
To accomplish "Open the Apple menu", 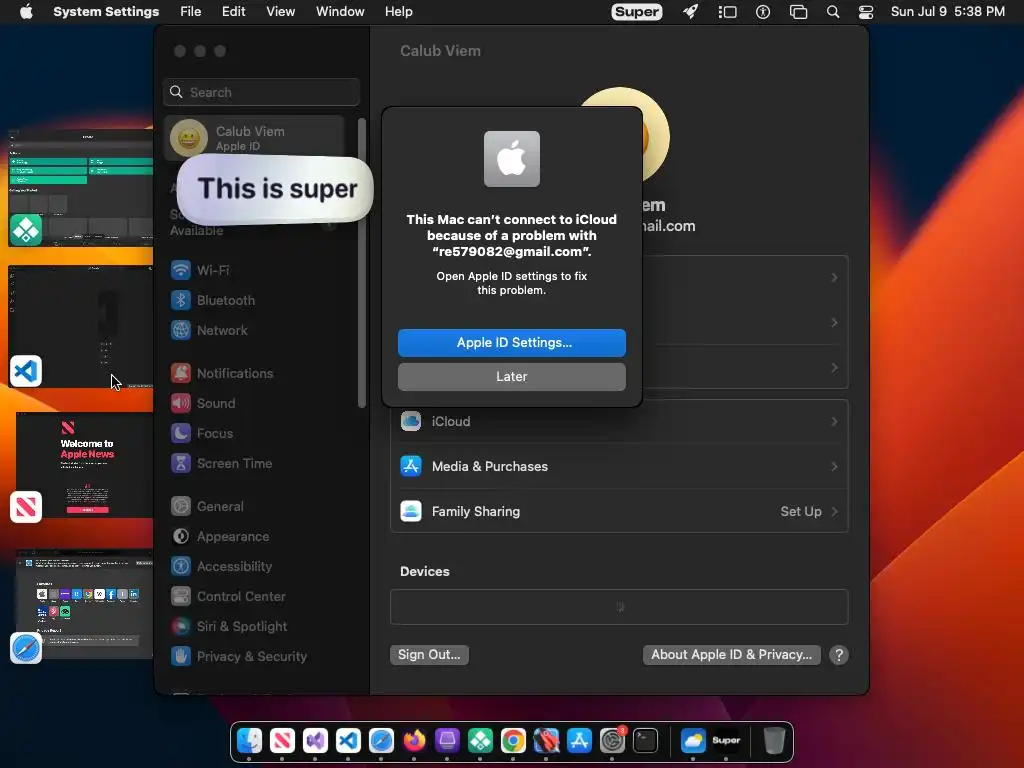I will pyautogui.click(x=26, y=12).
